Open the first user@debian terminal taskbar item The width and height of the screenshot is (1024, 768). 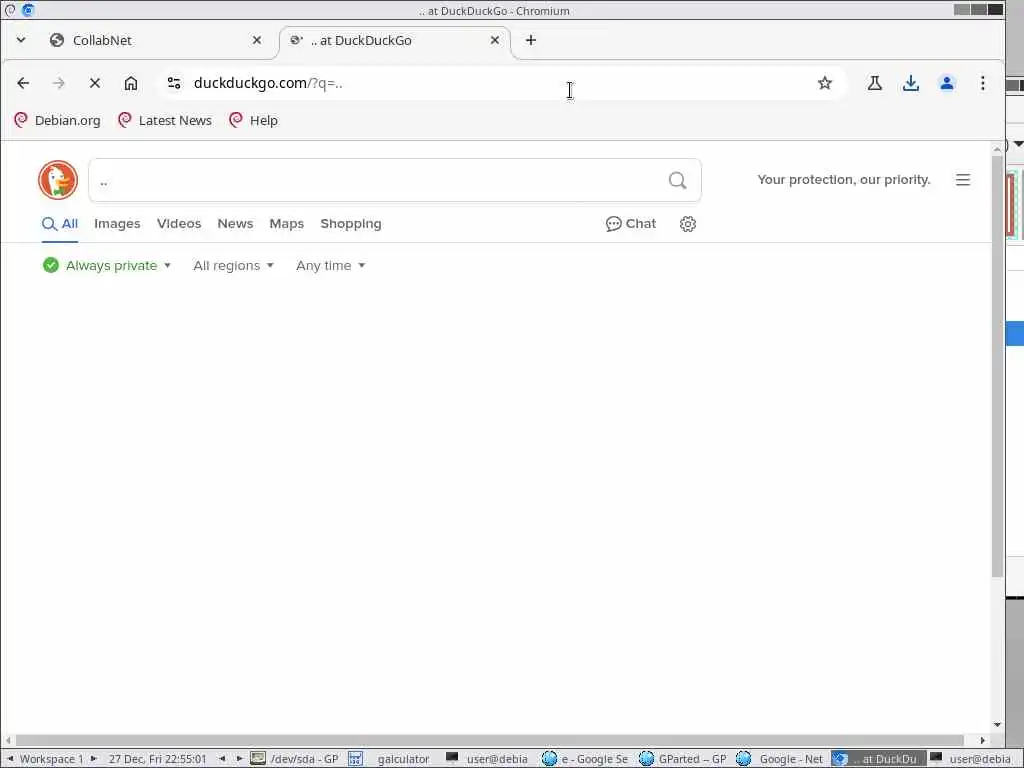[x=487, y=759]
